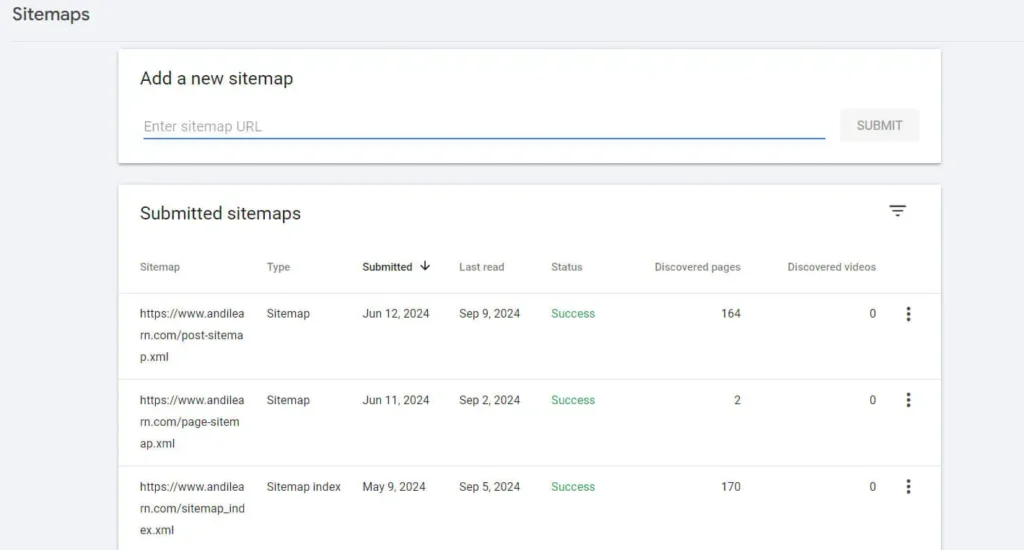This screenshot has width=1024, height=550.
Task: Open the sitemap_index.xml sitemap URL
Action: coord(192,508)
